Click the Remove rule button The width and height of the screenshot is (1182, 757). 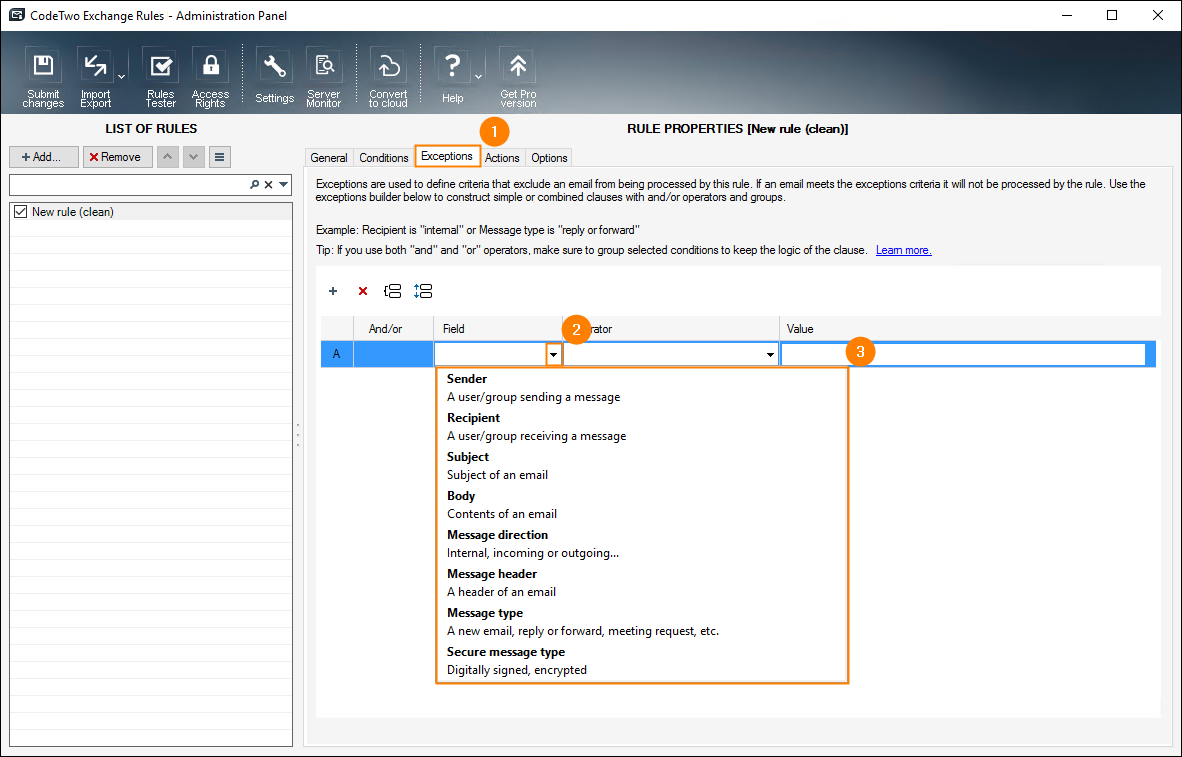(x=118, y=157)
